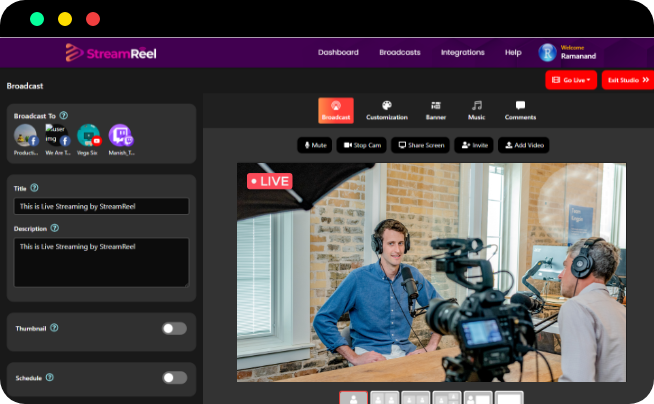Click the help icon beside Title
Image resolution: width=654 pixels, height=404 pixels.
(34, 188)
